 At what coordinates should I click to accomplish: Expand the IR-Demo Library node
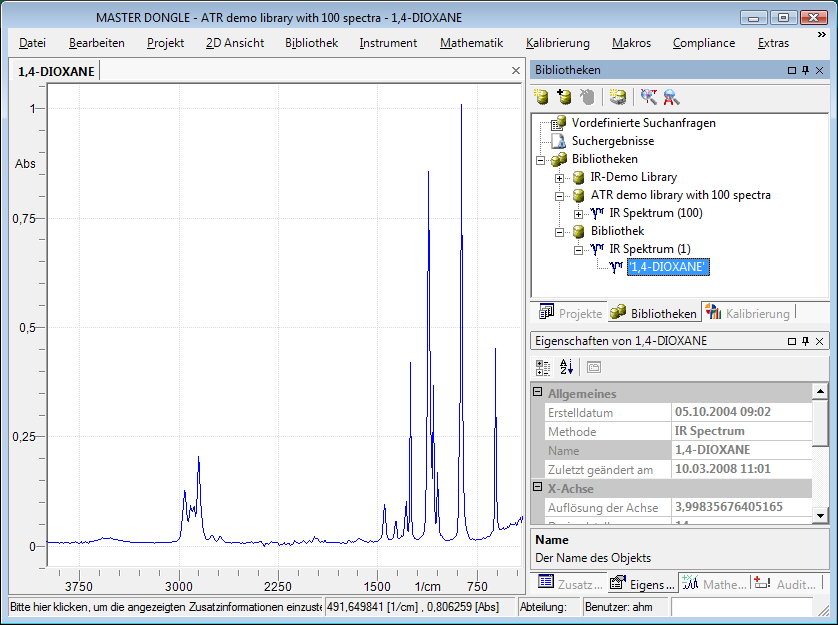pyautogui.click(x=560, y=178)
